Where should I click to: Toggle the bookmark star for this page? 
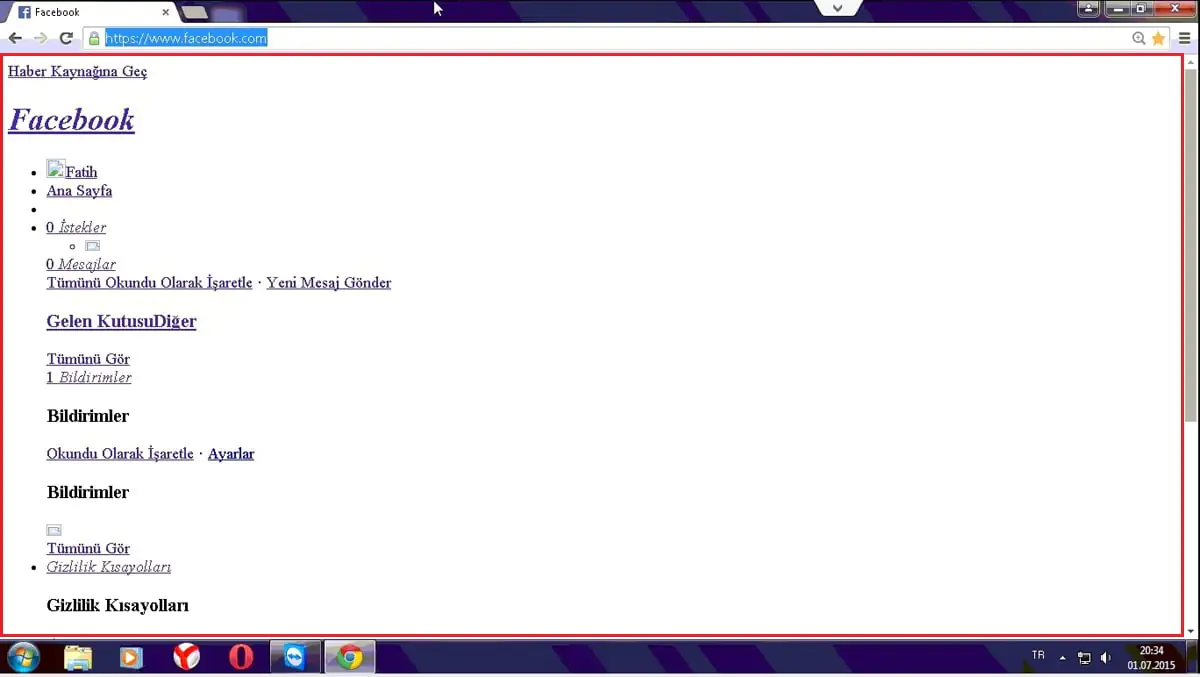1158,38
